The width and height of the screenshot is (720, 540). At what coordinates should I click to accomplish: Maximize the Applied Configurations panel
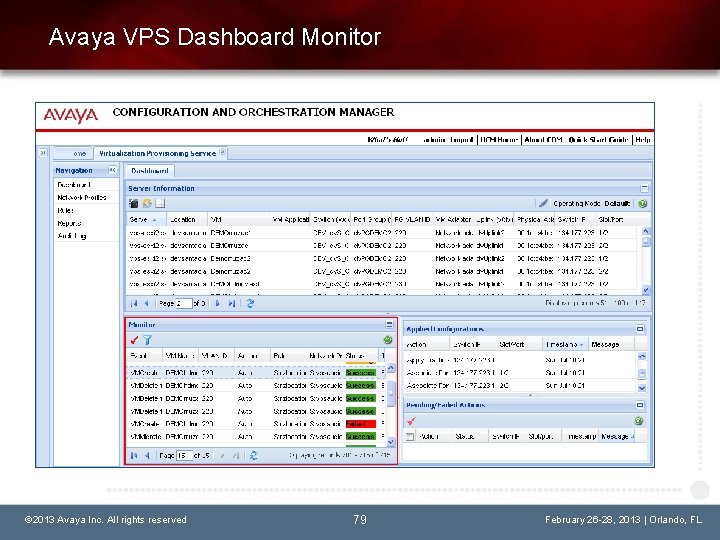(640, 329)
